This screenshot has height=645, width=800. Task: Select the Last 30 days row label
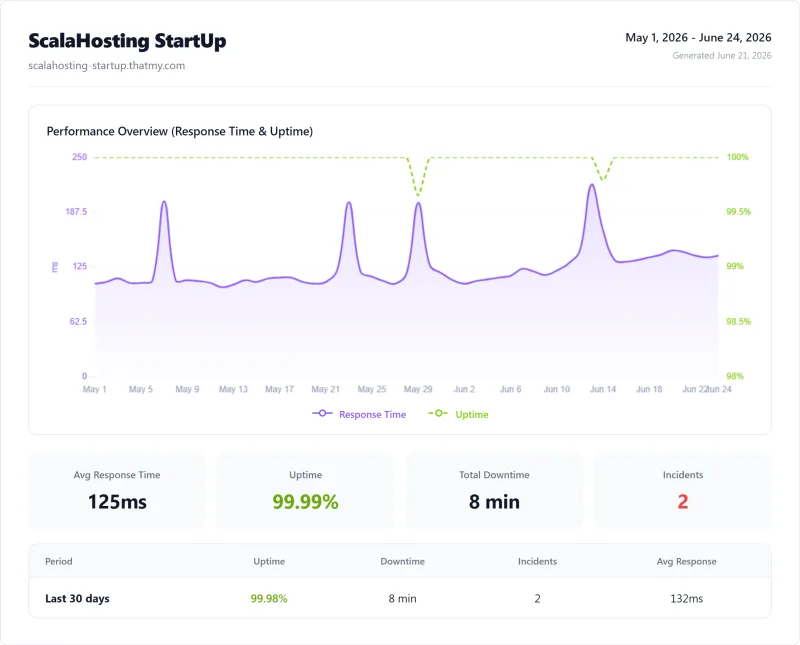click(x=77, y=599)
